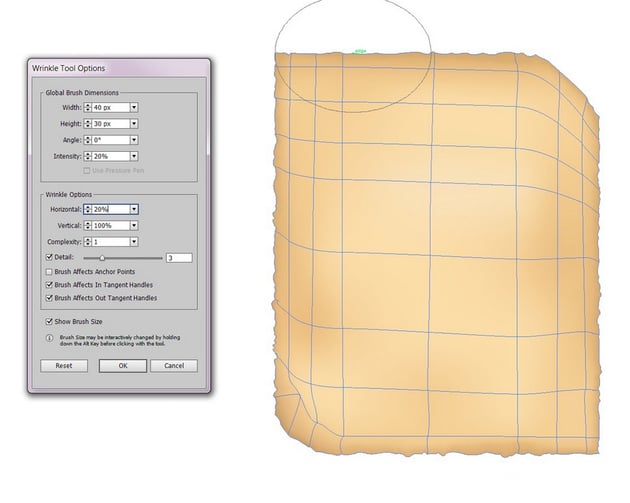Click the Horizontal stepper arrows
This screenshot has width=630, height=503.
pyautogui.click(x=88, y=209)
